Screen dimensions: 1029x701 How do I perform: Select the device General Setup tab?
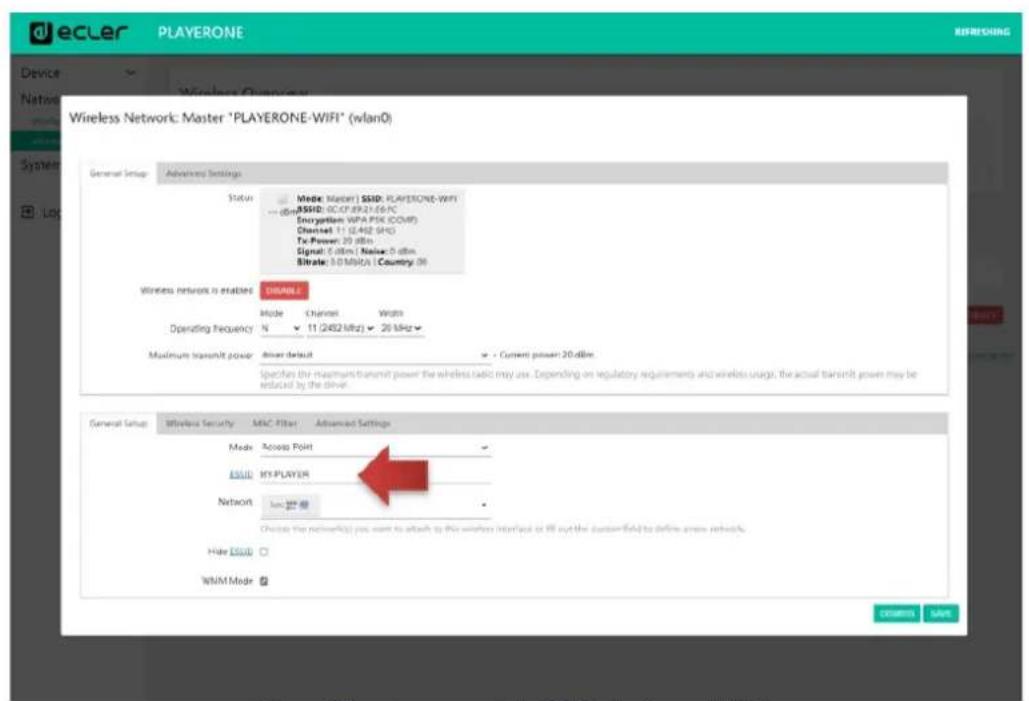click(x=118, y=174)
